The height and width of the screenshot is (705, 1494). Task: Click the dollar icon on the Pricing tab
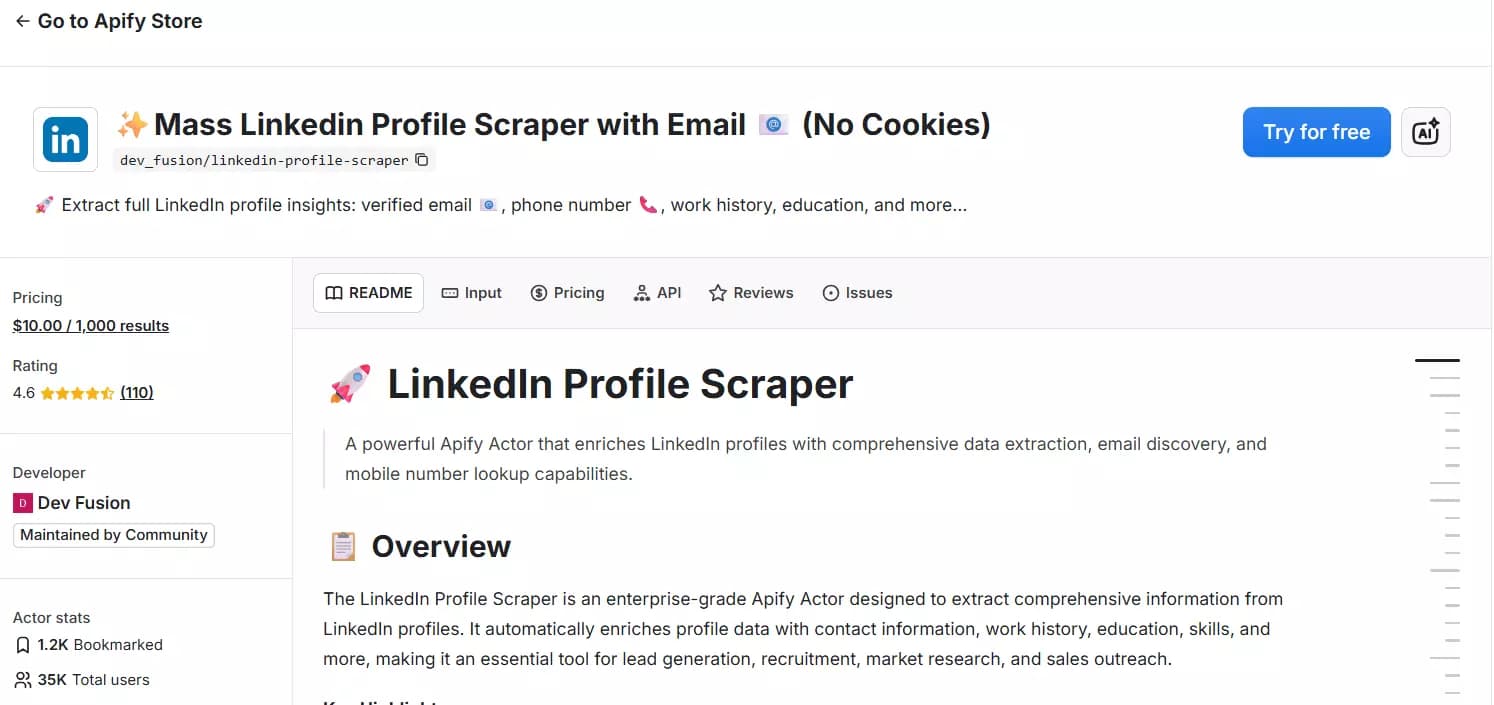[541, 292]
